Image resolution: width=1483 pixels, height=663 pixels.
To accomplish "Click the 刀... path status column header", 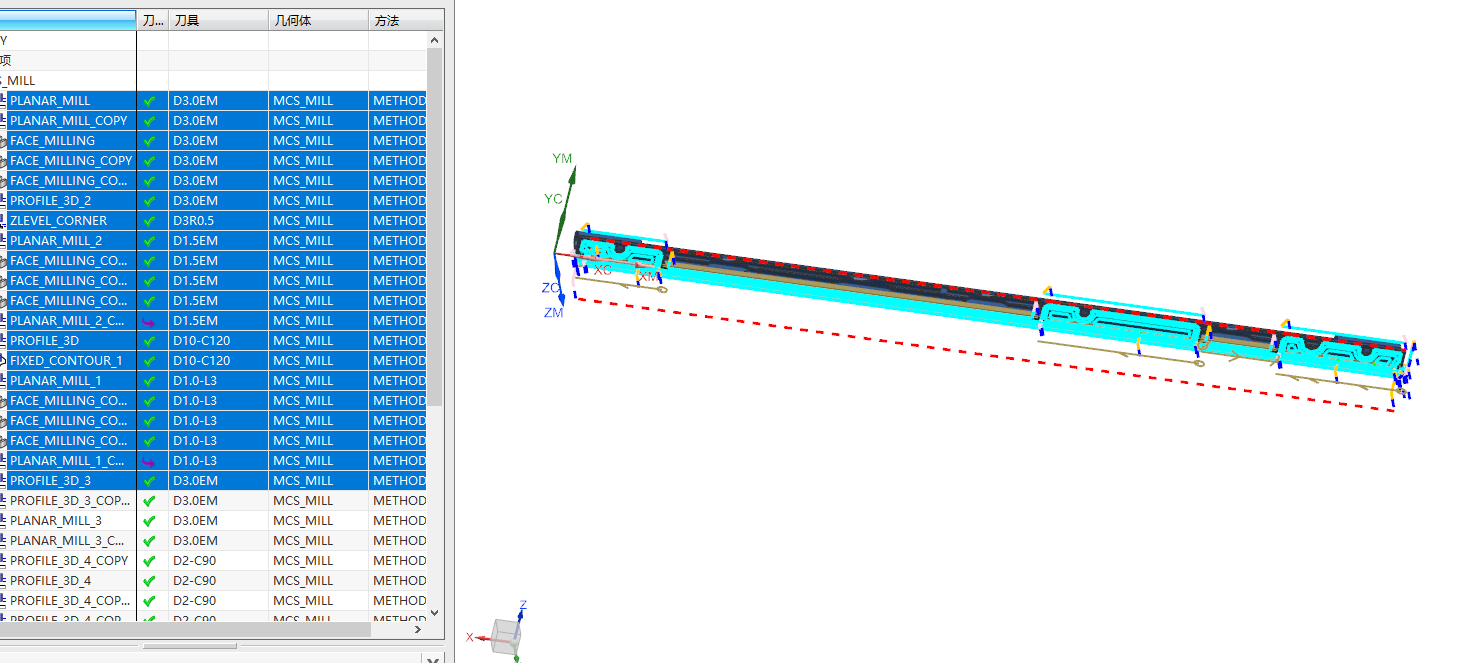I will 152,20.
